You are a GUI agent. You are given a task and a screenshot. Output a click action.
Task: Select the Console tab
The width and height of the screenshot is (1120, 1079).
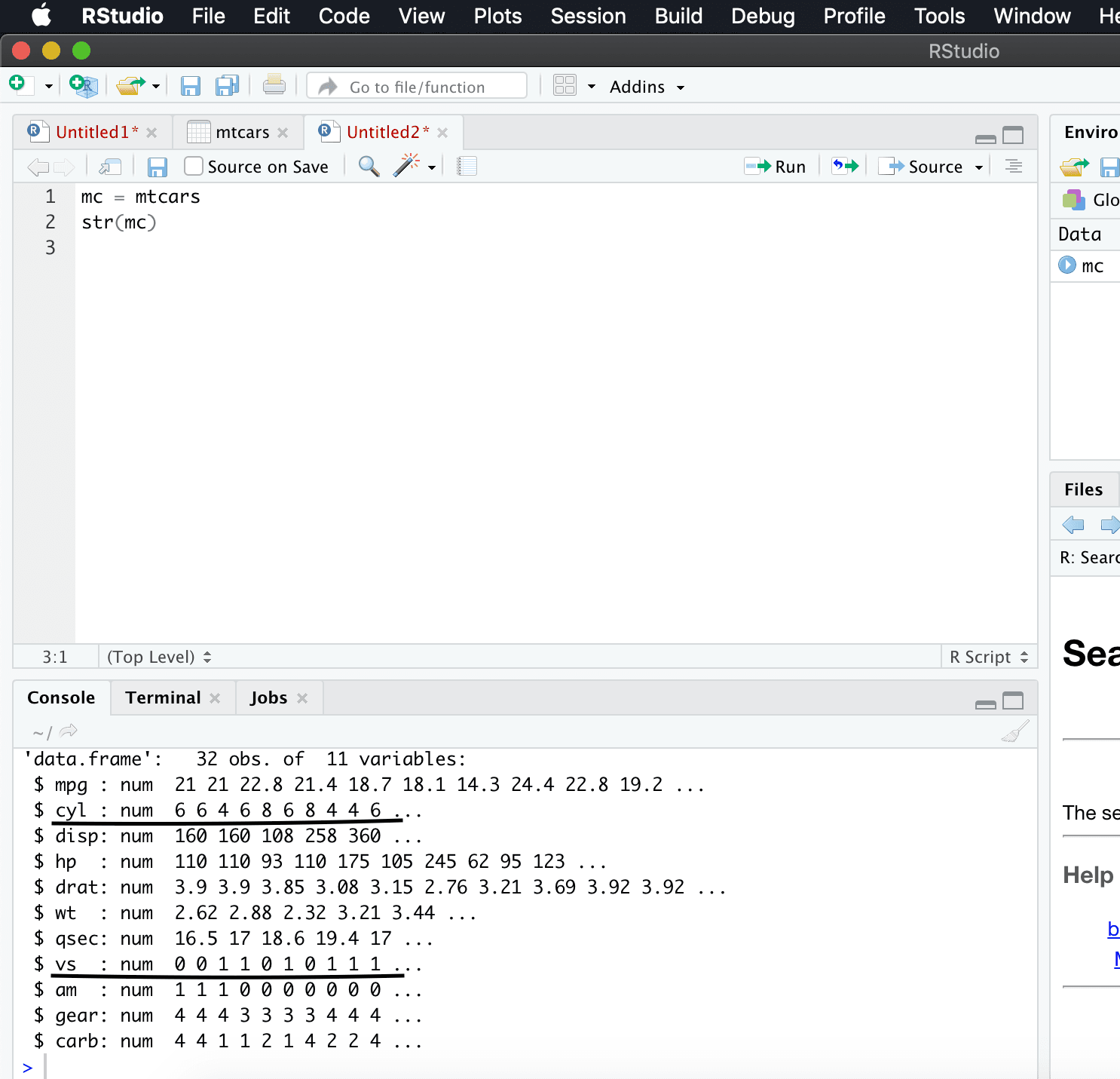click(x=61, y=697)
